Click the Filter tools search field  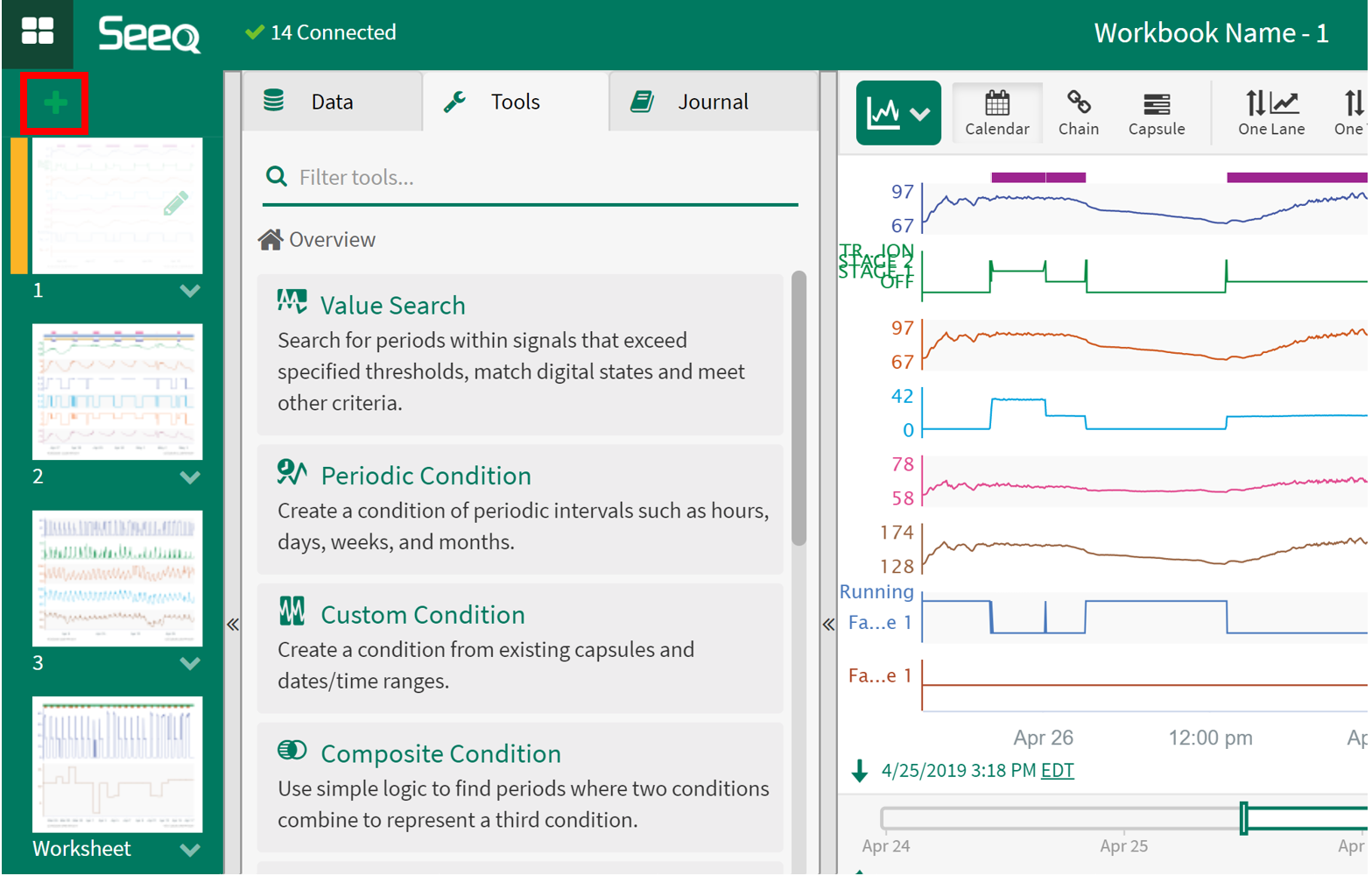point(543,178)
